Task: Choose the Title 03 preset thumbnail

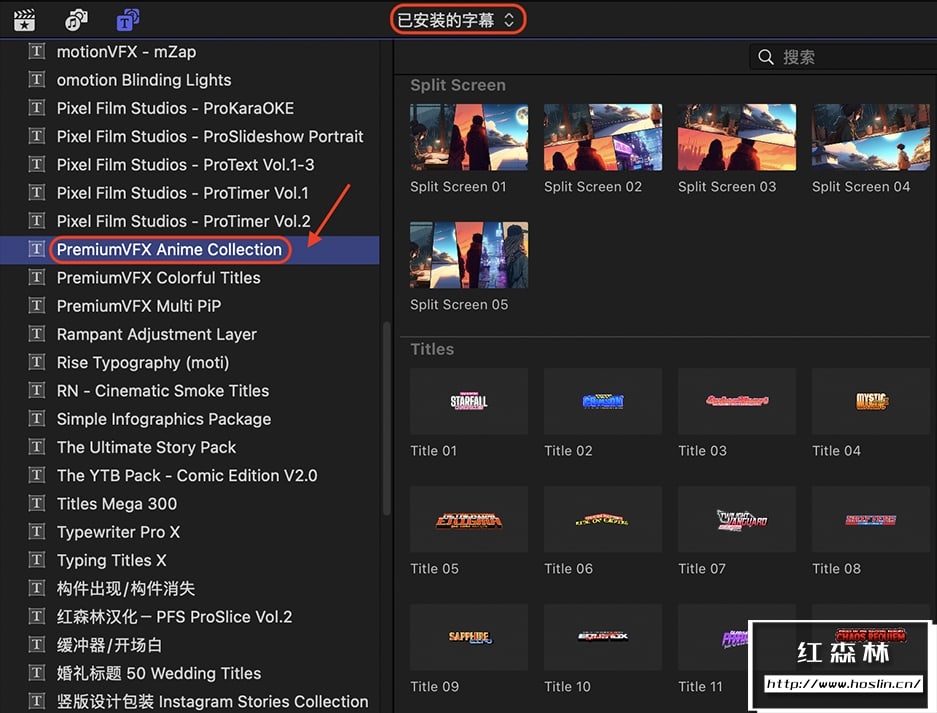Action: (x=737, y=401)
